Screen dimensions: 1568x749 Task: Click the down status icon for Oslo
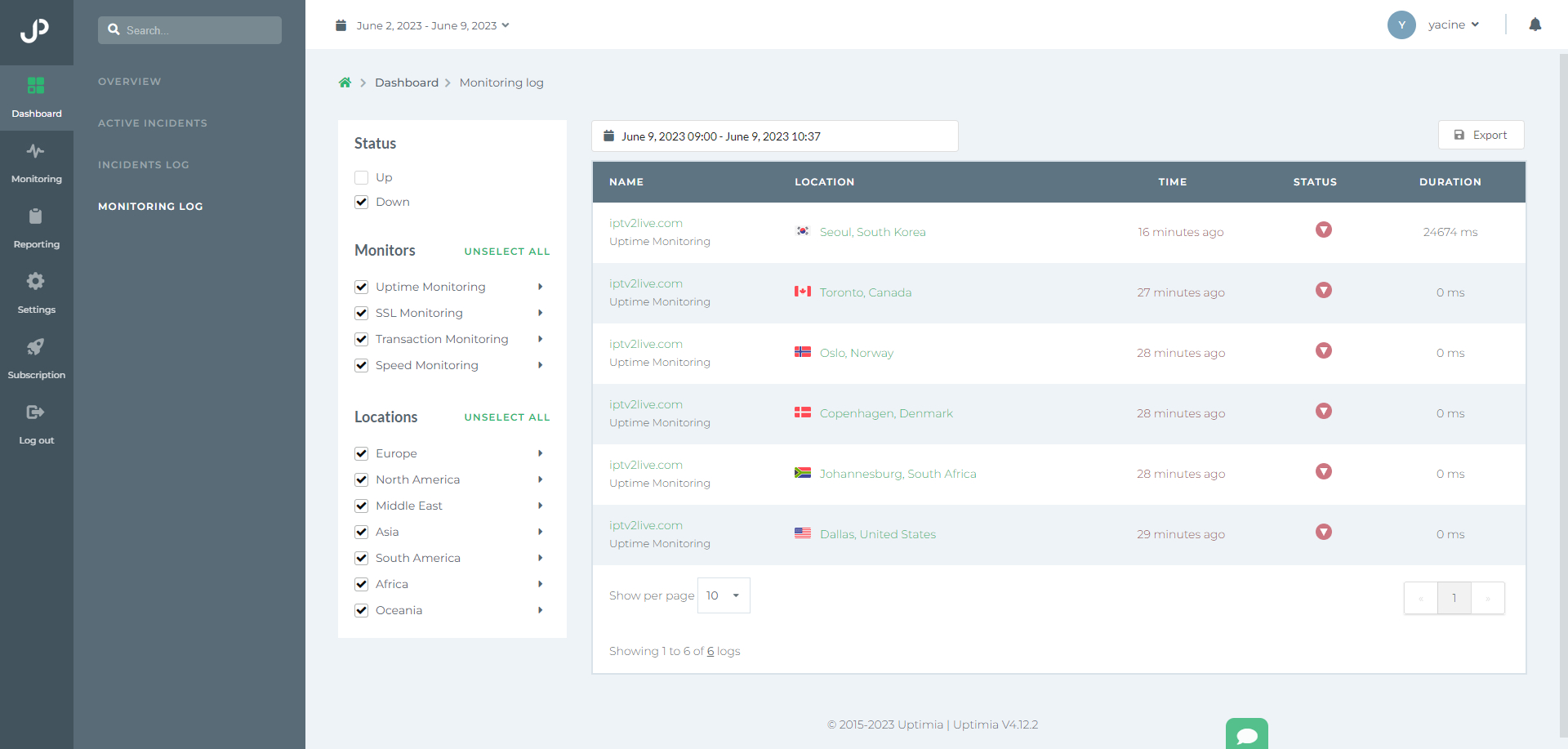tap(1324, 351)
